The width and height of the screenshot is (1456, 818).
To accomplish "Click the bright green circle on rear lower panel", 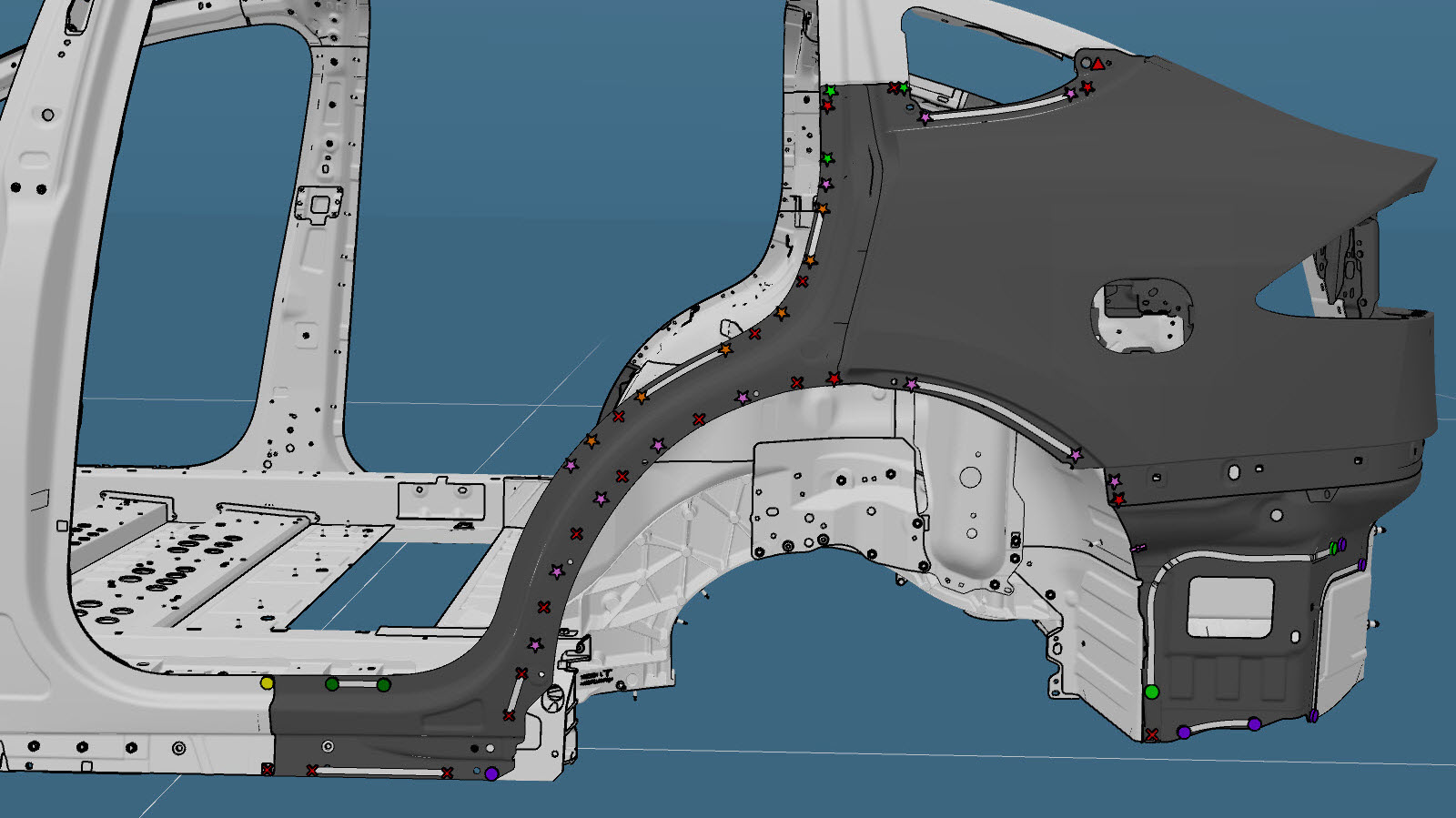I will pos(1151,692).
